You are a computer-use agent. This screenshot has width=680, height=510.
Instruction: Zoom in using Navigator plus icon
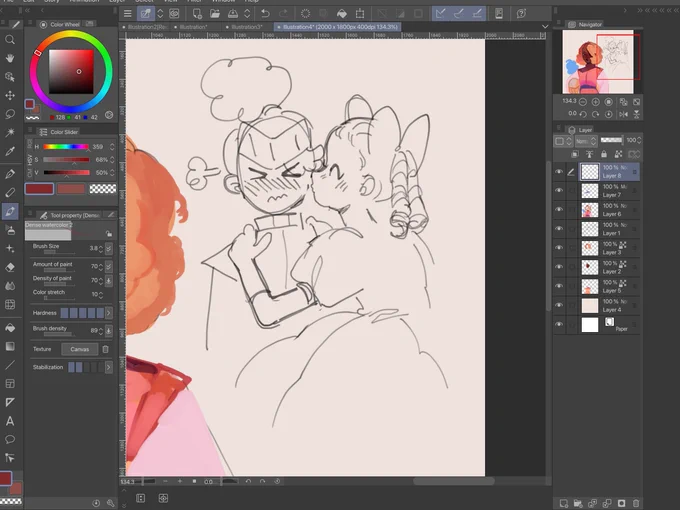595,102
